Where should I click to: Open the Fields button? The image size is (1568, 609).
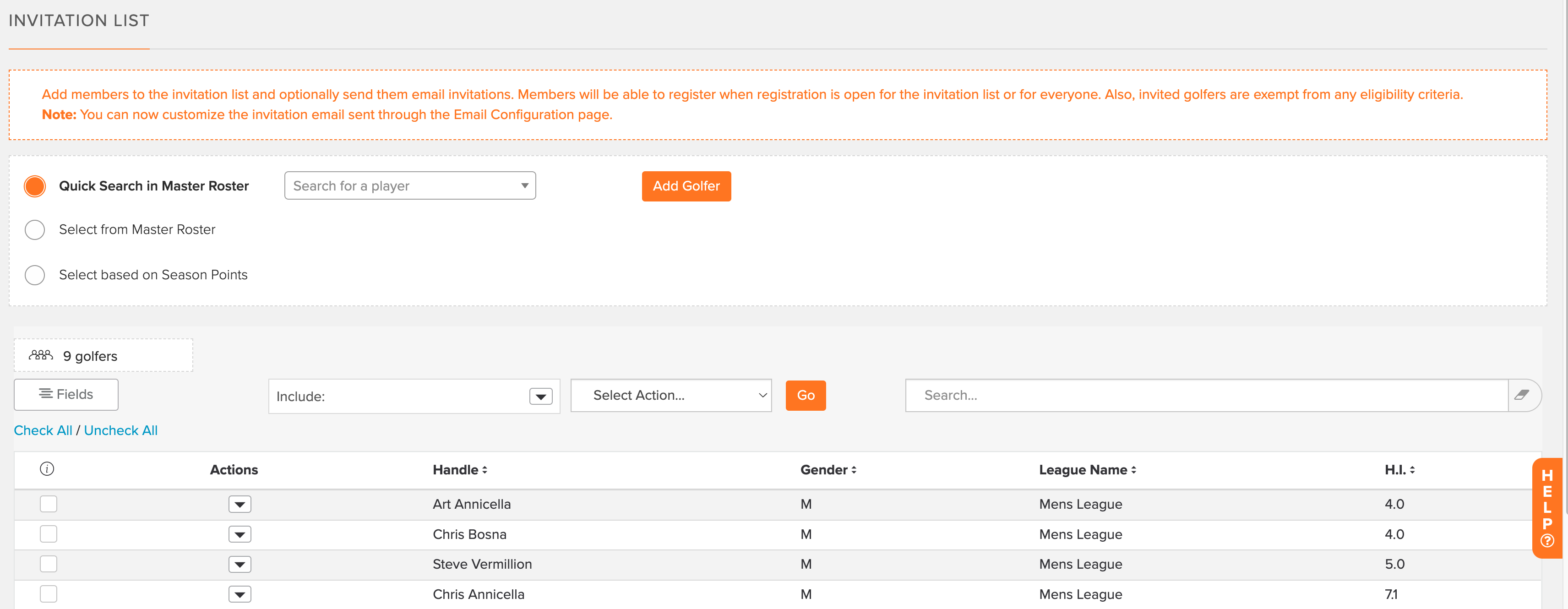point(66,394)
